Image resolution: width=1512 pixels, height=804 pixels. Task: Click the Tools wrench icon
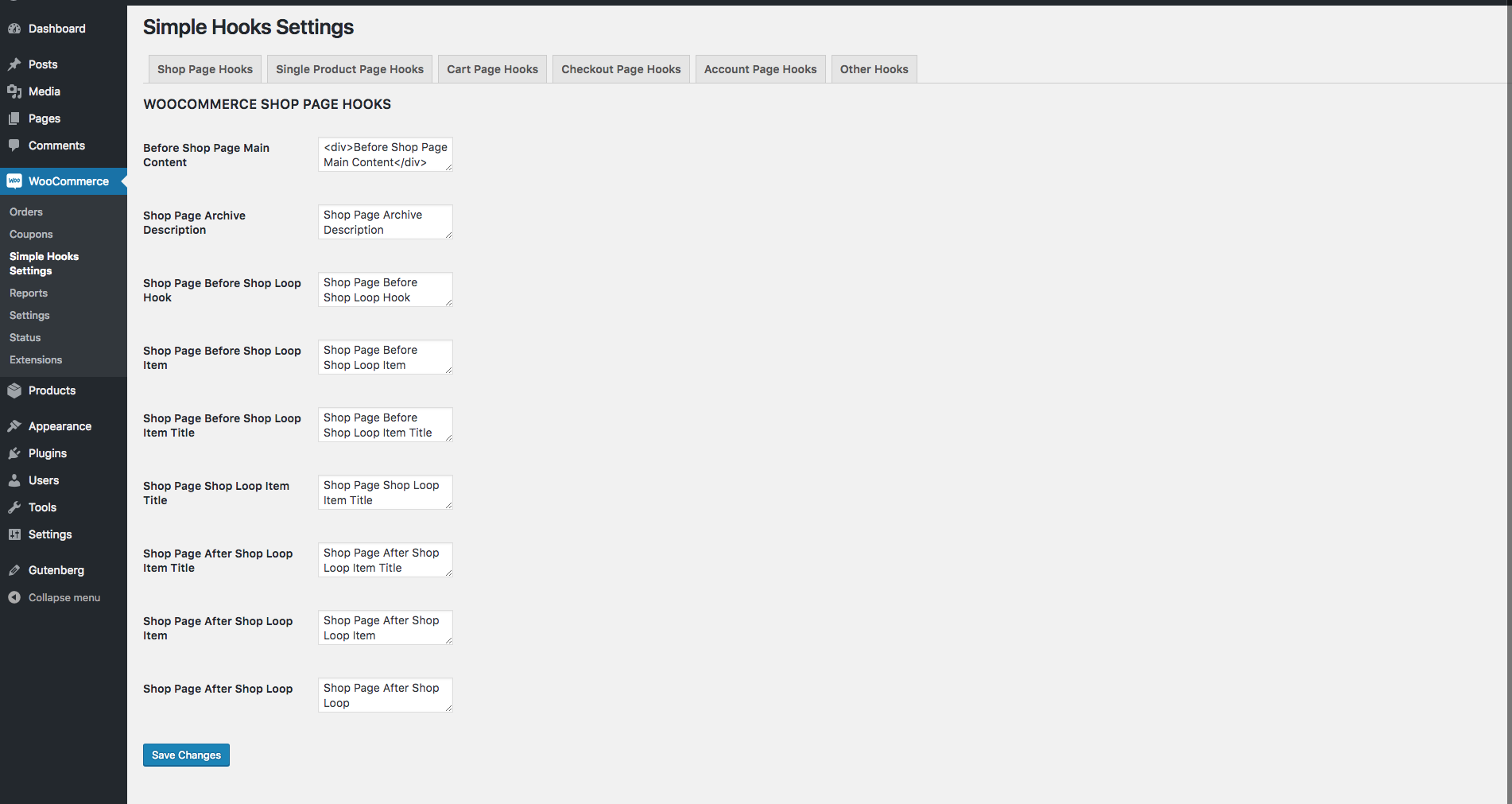click(x=14, y=507)
